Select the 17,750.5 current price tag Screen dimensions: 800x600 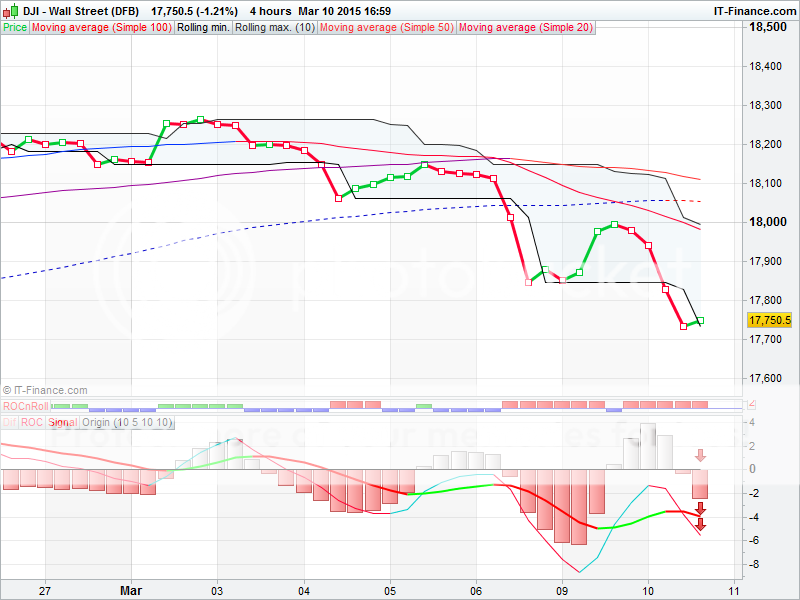coord(769,320)
